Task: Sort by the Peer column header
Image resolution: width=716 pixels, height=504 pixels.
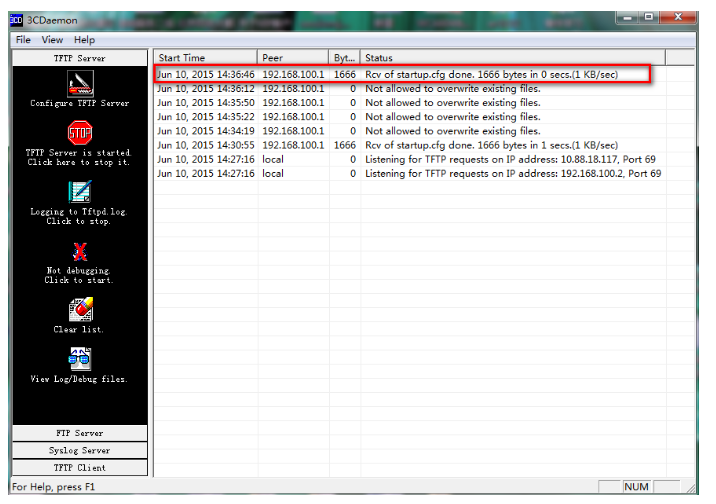Action: pyautogui.click(x=293, y=58)
